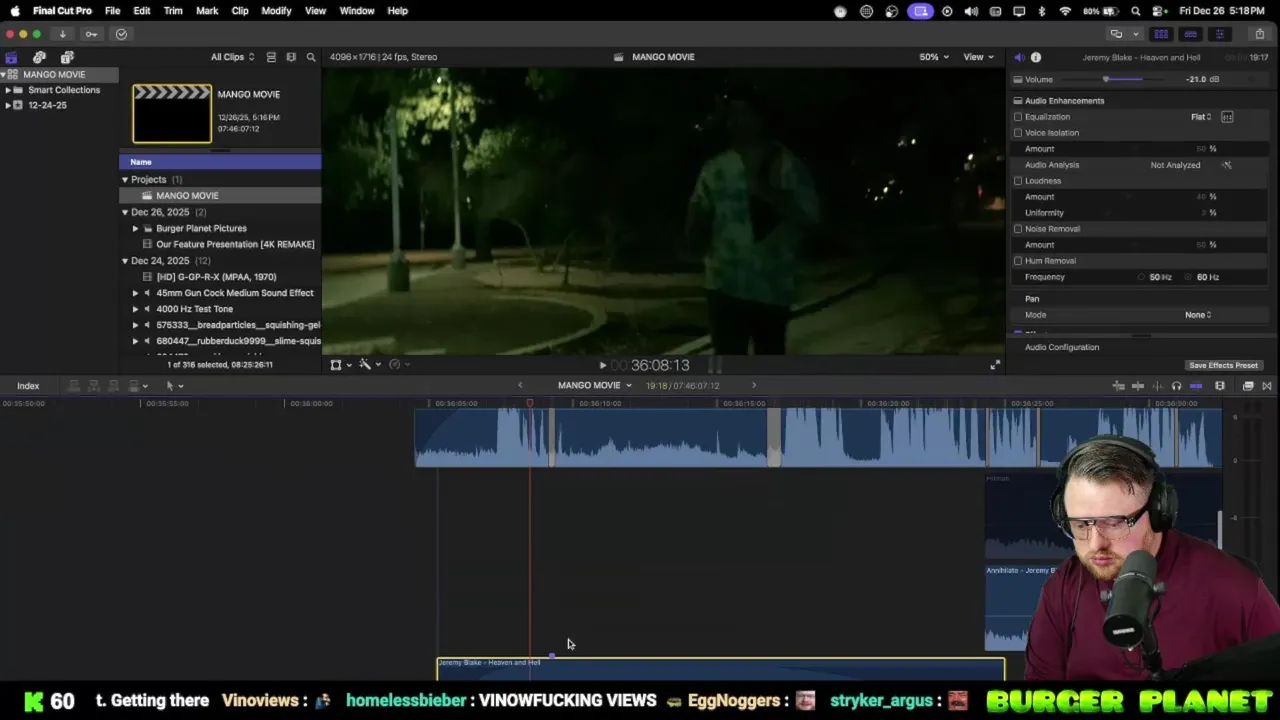Screen dimensions: 1280x720
Task: Click the Audio Configuration label
Action: (x=1062, y=347)
